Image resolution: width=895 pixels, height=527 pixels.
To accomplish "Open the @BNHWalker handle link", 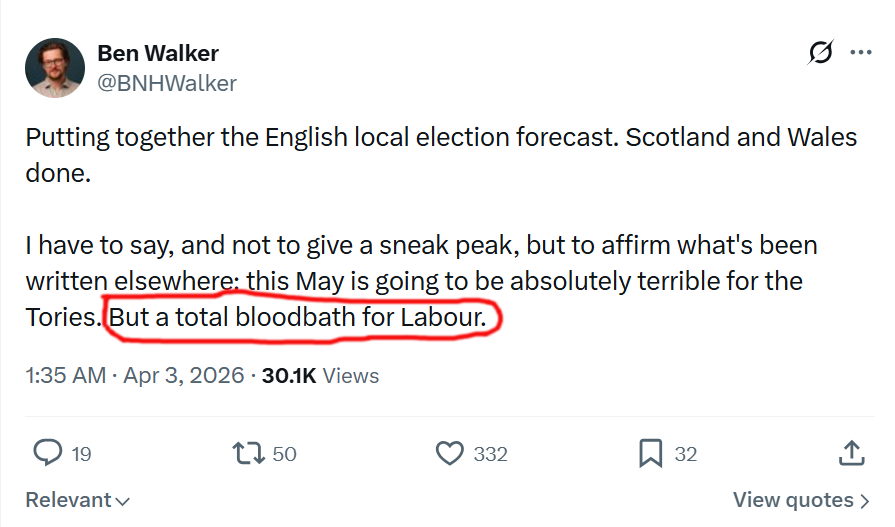I will [167, 83].
